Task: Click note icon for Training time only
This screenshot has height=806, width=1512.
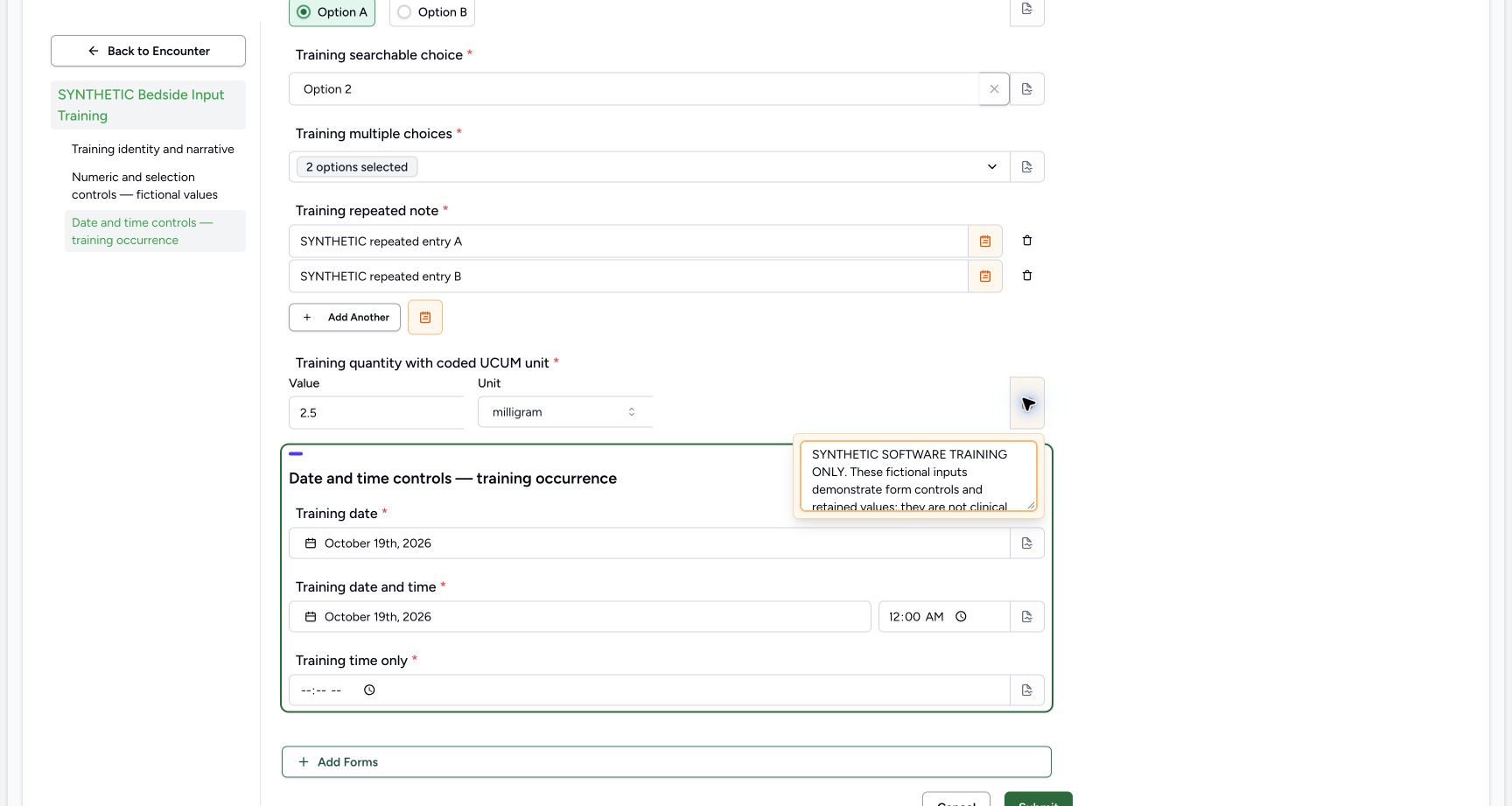Action: (x=1027, y=690)
